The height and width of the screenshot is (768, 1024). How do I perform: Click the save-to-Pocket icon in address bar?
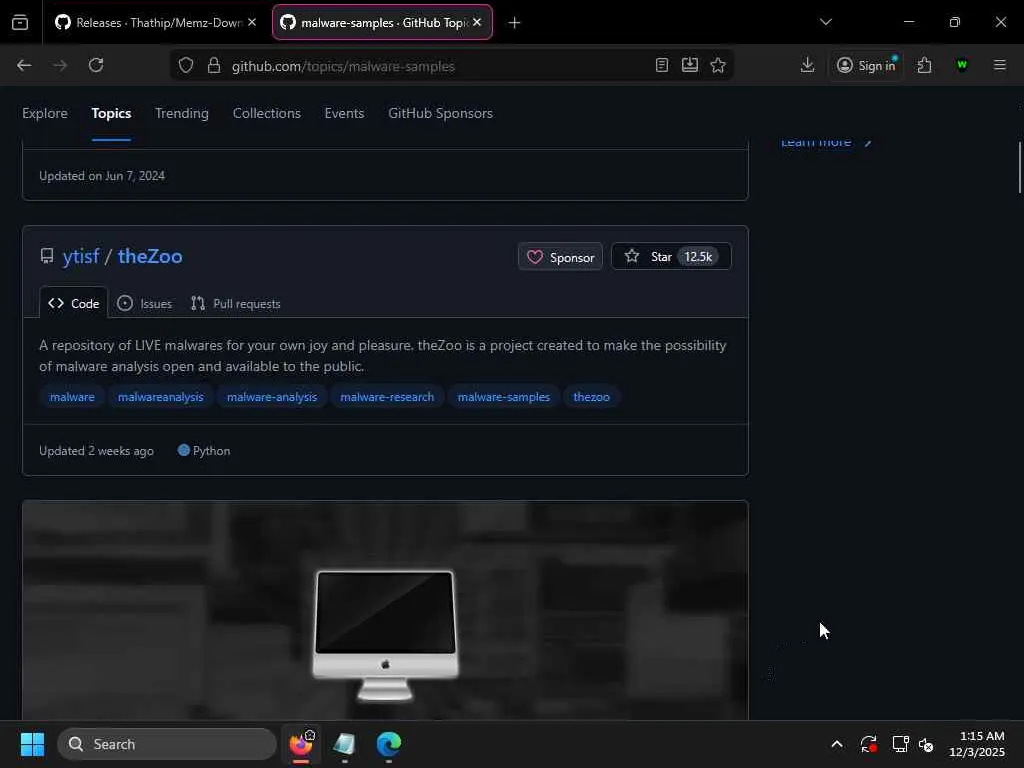[x=690, y=65]
